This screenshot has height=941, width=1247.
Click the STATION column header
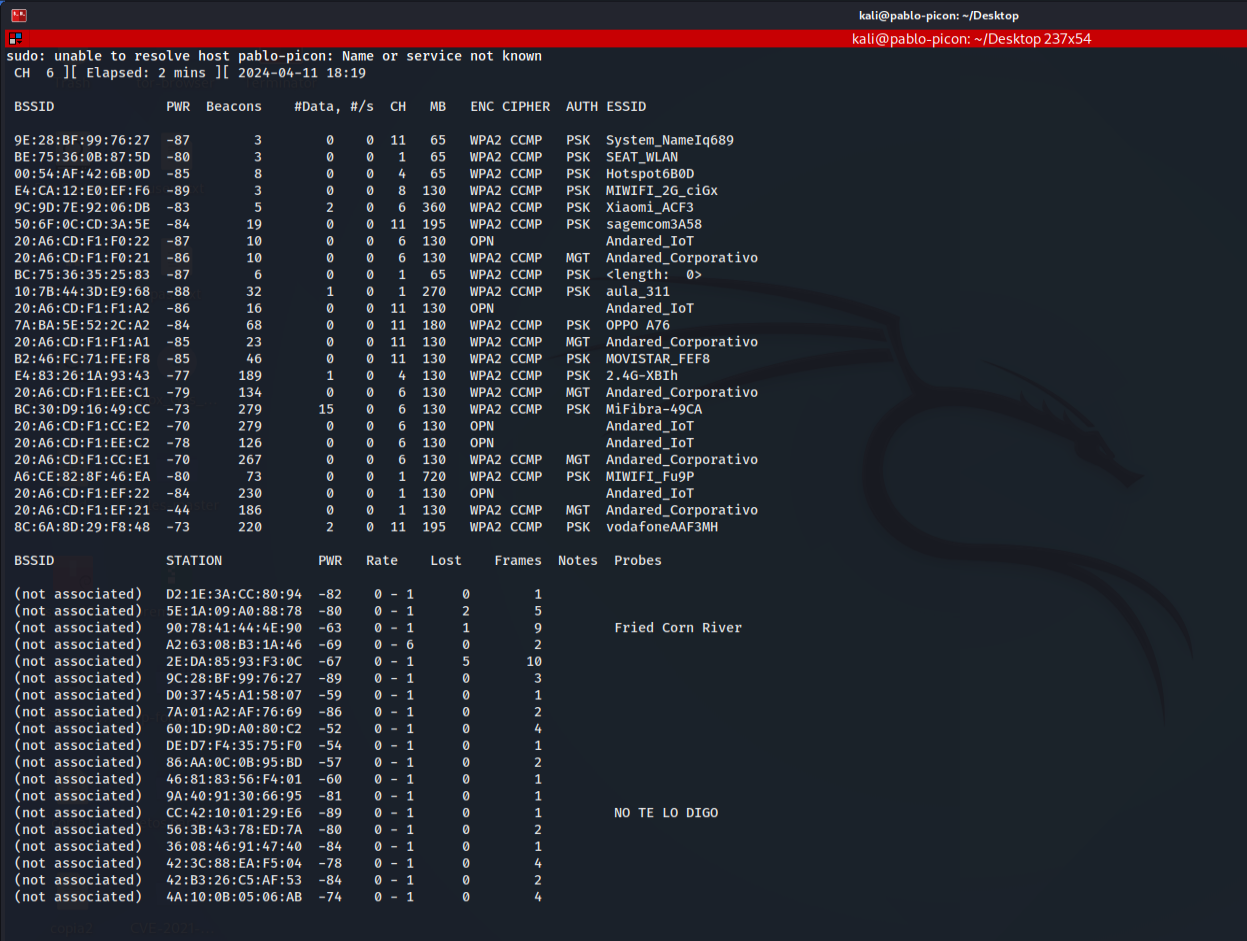[x=194, y=560]
